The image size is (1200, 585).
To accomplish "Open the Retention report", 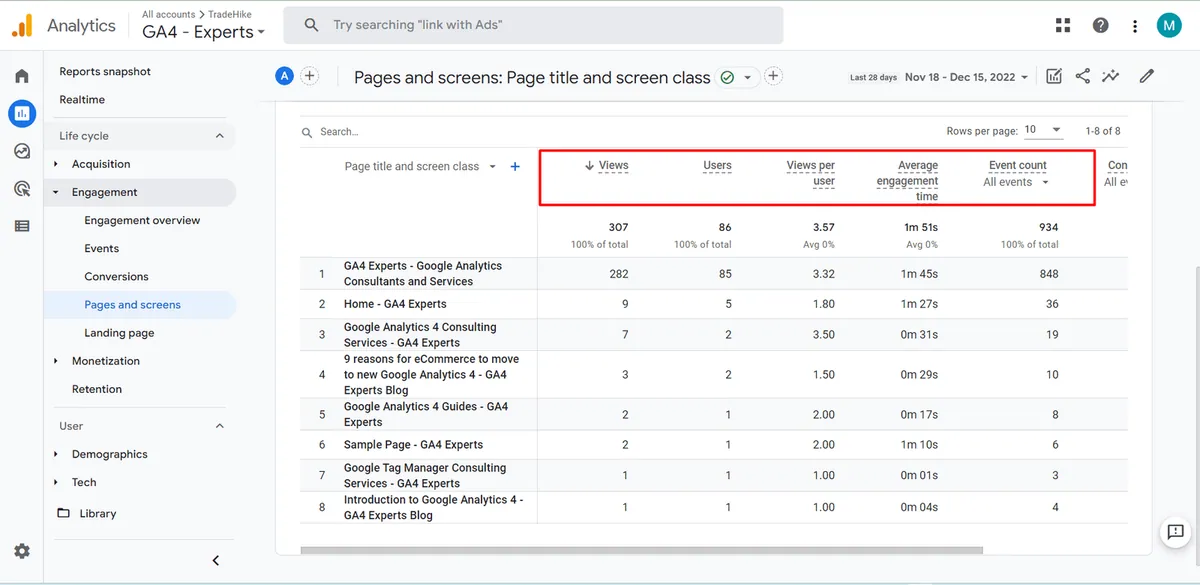I will coord(96,389).
